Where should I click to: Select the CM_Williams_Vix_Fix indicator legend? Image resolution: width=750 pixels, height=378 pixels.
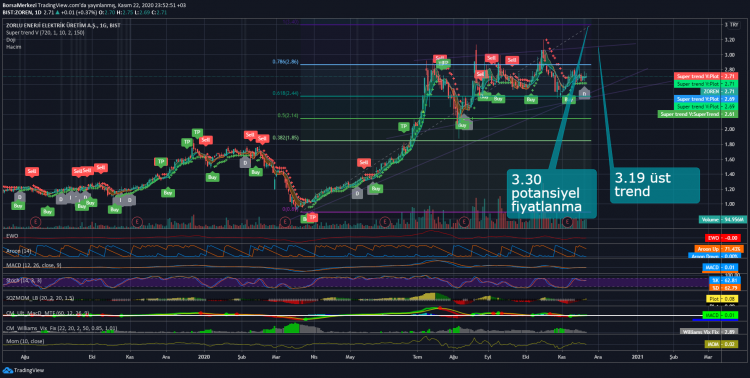pyautogui.click(x=61, y=328)
